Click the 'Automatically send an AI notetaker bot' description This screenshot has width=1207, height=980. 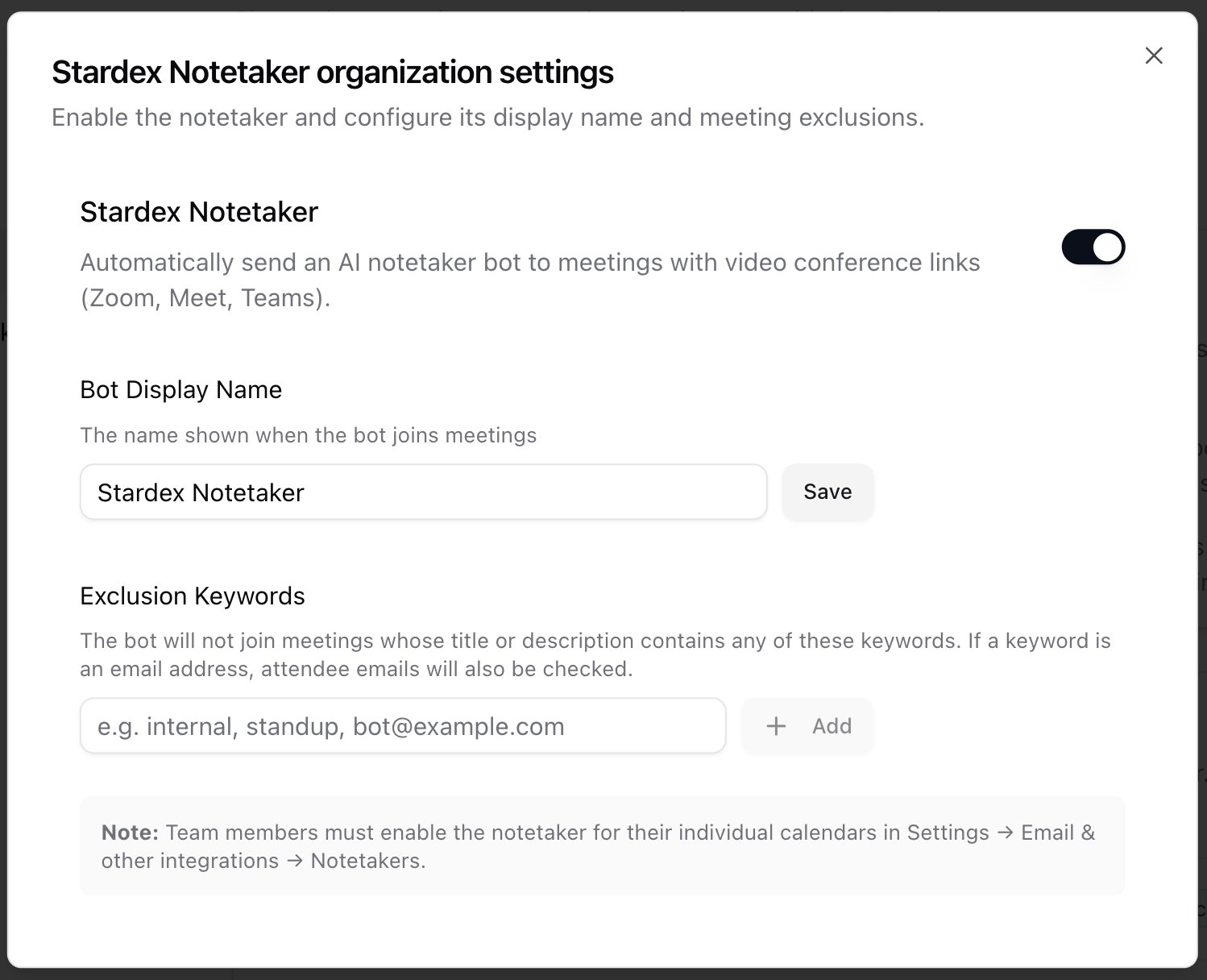[x=530, y=280]
